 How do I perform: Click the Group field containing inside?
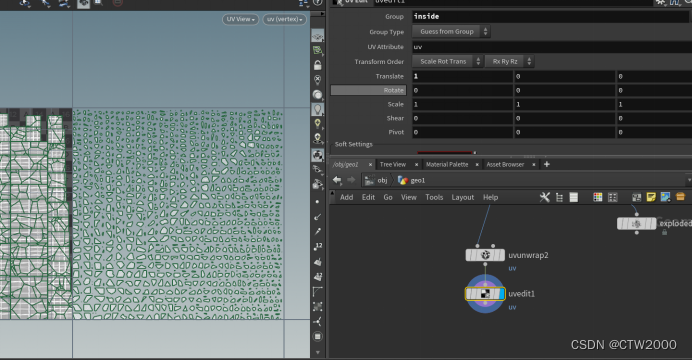point(551,16)
